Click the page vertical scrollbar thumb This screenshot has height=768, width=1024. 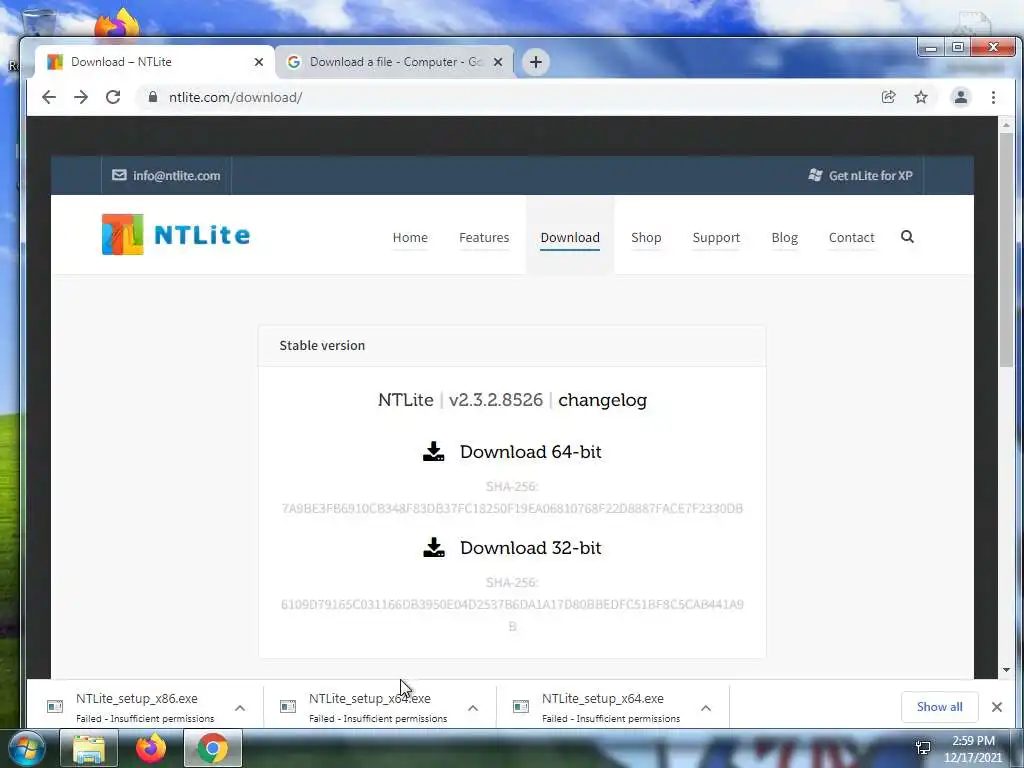tap(1006, 248)
